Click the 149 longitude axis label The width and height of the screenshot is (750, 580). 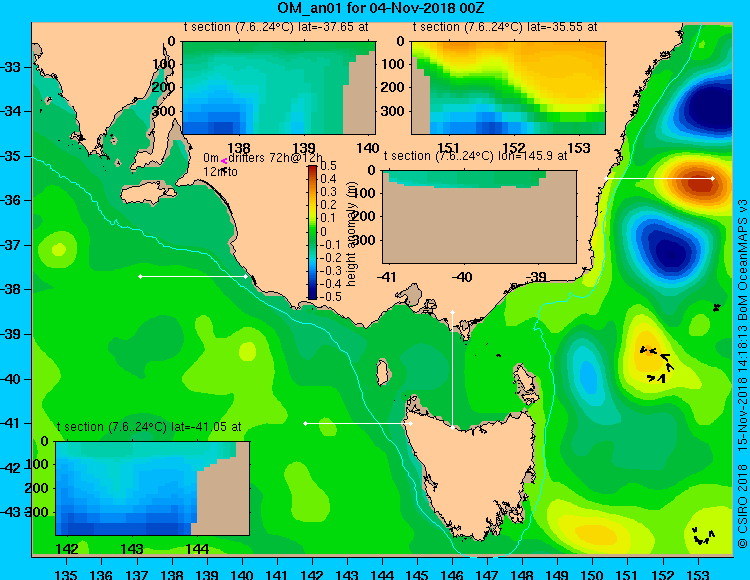click(x=557, y=575)
